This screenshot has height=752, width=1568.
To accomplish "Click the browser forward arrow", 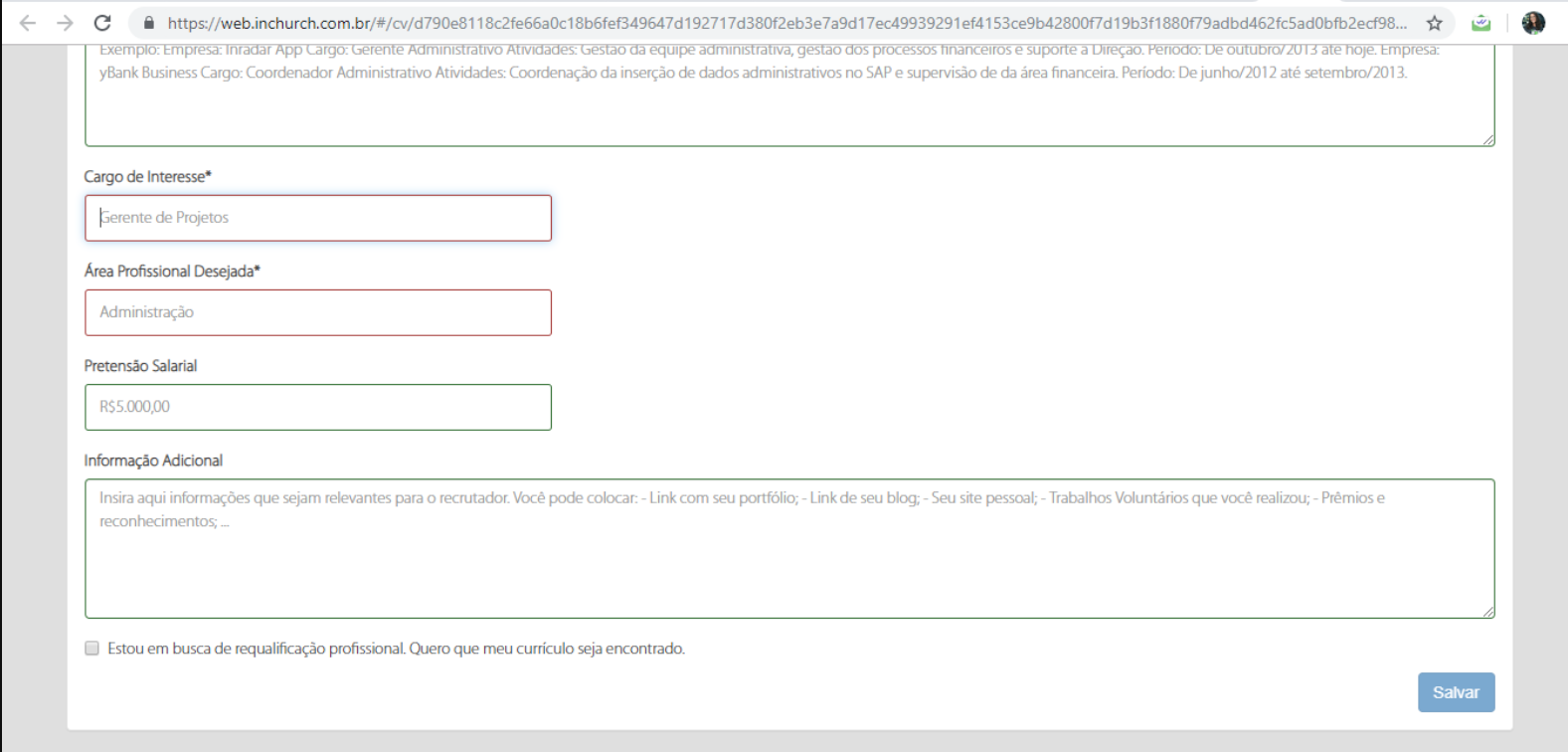I will pos(66,23).
